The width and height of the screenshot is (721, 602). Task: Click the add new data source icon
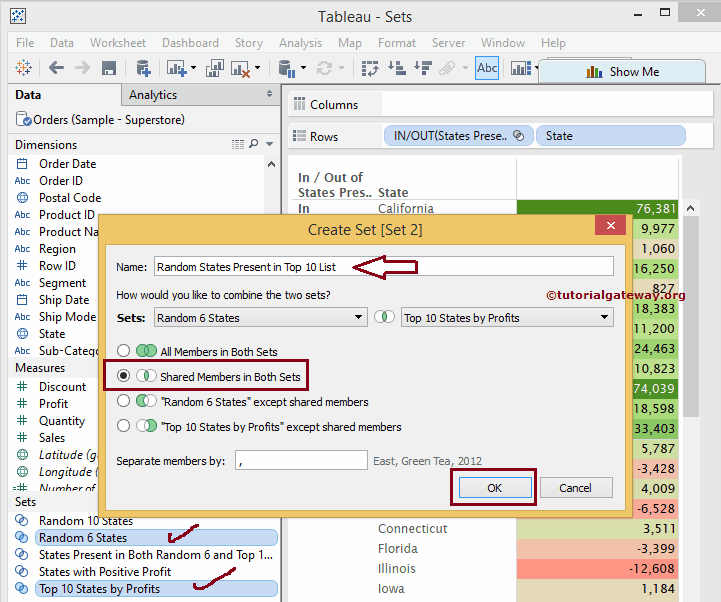click(143, 69)
